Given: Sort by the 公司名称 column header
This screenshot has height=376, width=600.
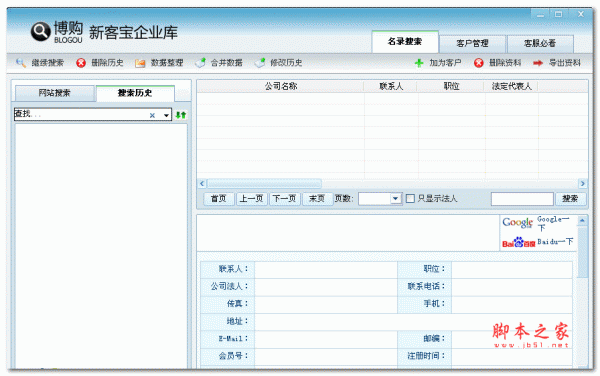Looking at the screenshot, I should [280, 86].
